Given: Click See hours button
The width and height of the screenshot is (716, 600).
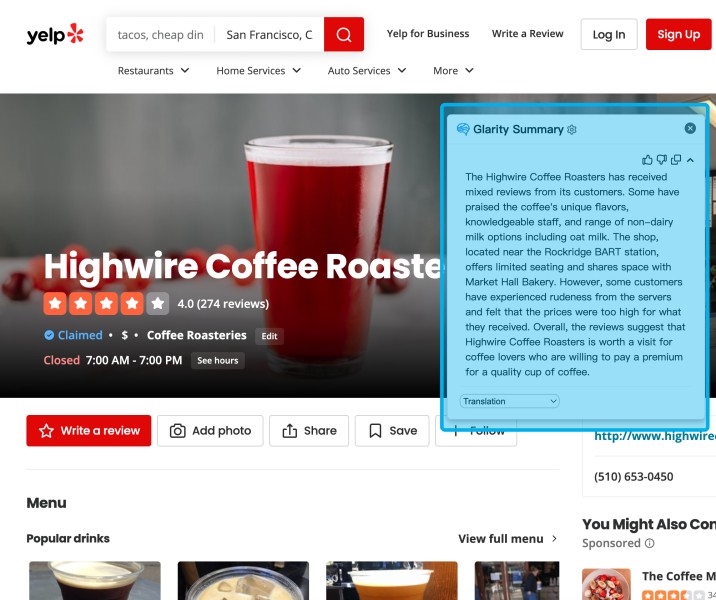Looking at the screenshot, I should pos(217,360).
